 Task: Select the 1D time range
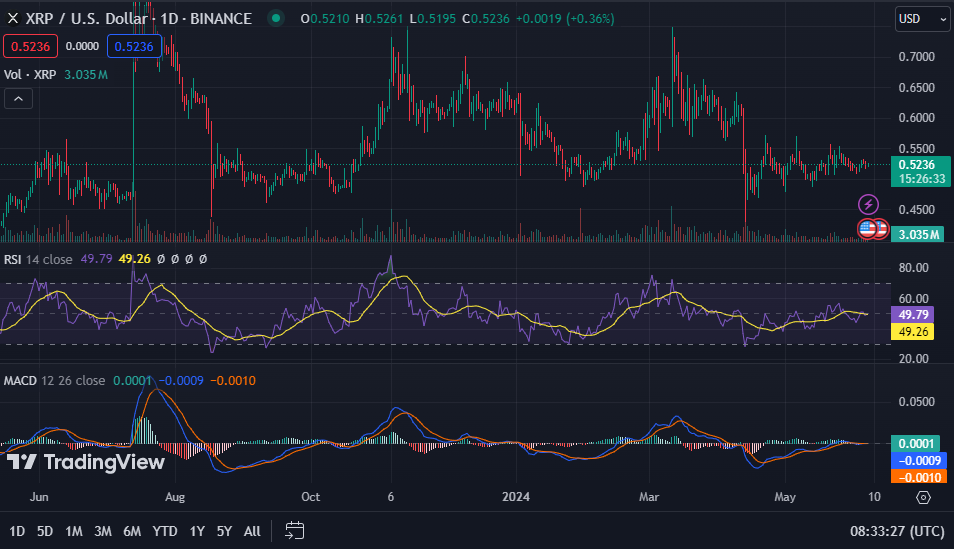pyautogui.click(x=17, y=530)
